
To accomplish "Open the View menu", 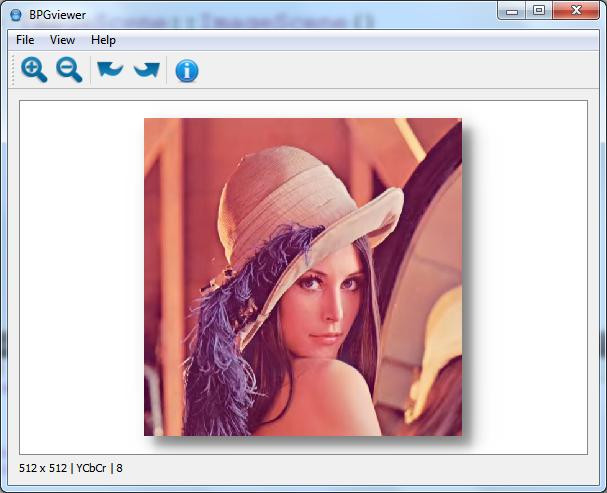I will (x=62, y=40).
